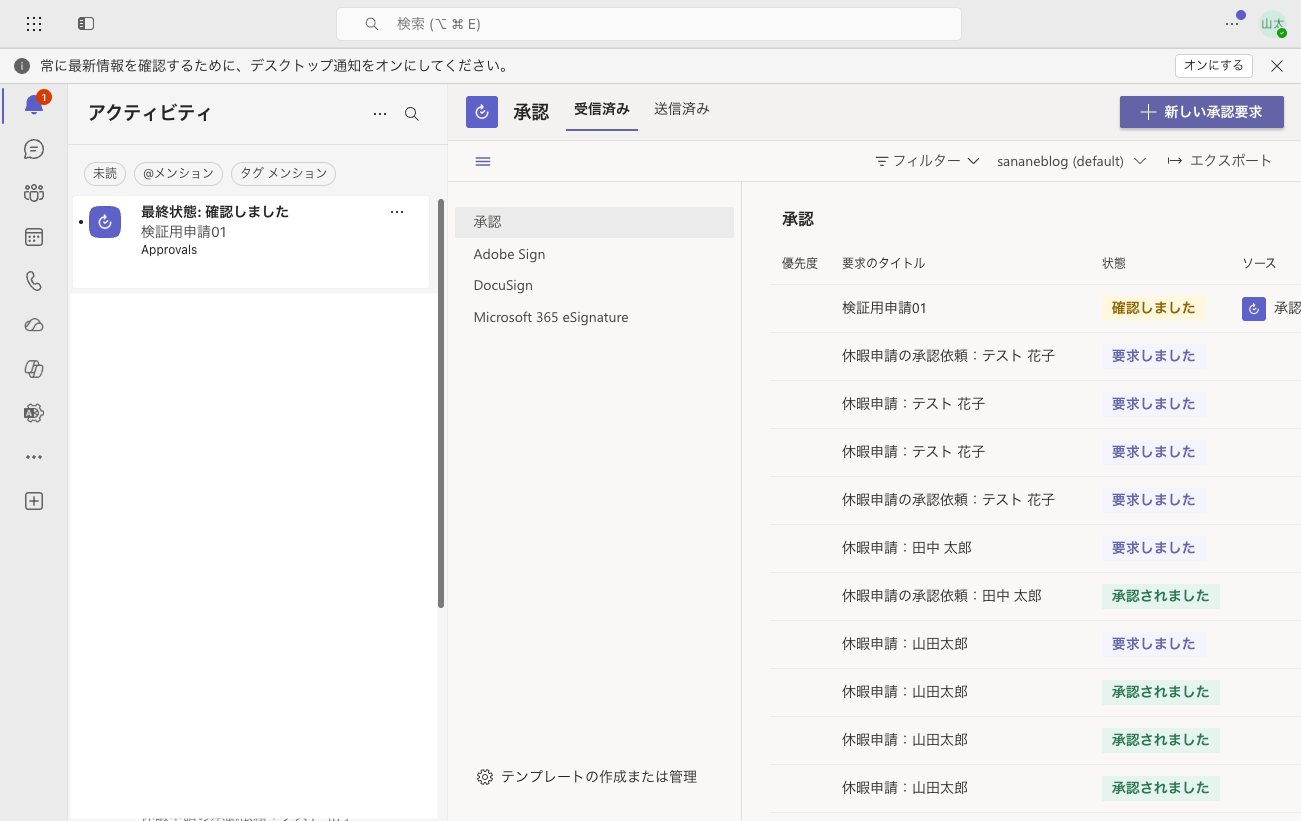Open the 最終状態: 確認しました notification
The height and width of the screenshot is (821, 1301).
pos(251,241)
